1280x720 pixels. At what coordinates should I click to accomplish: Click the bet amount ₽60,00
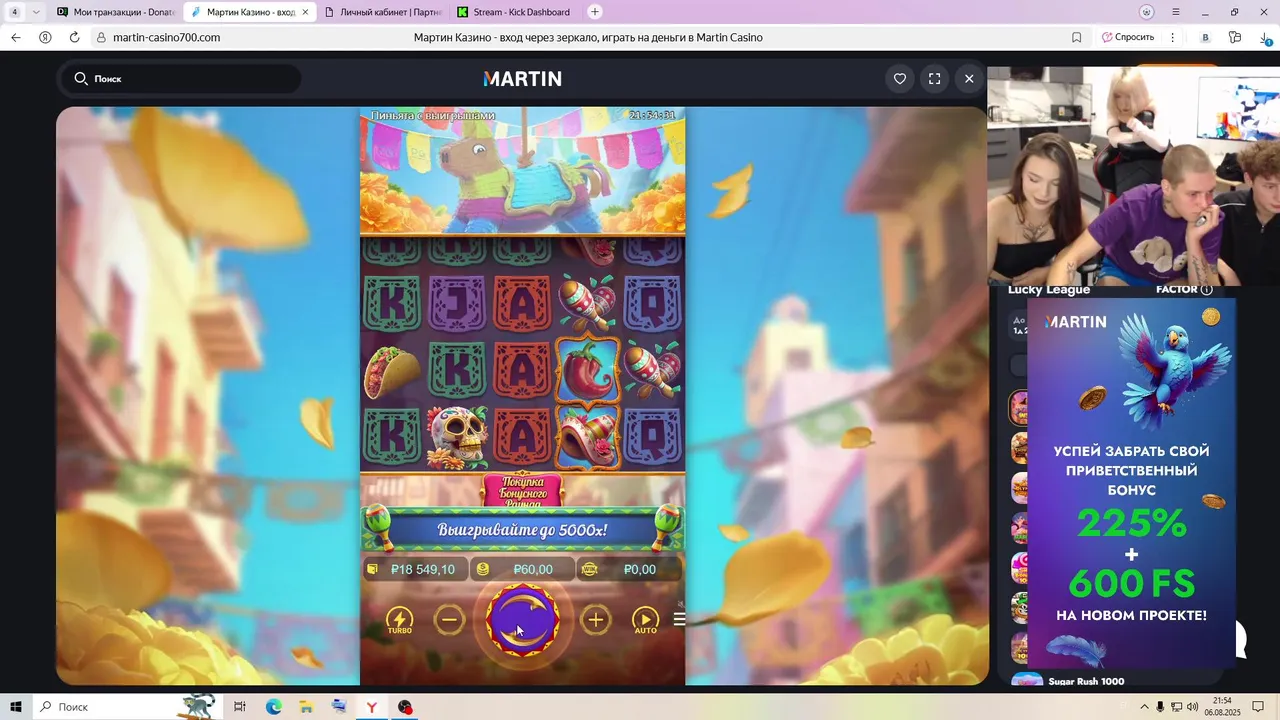[x=522, y=569]
